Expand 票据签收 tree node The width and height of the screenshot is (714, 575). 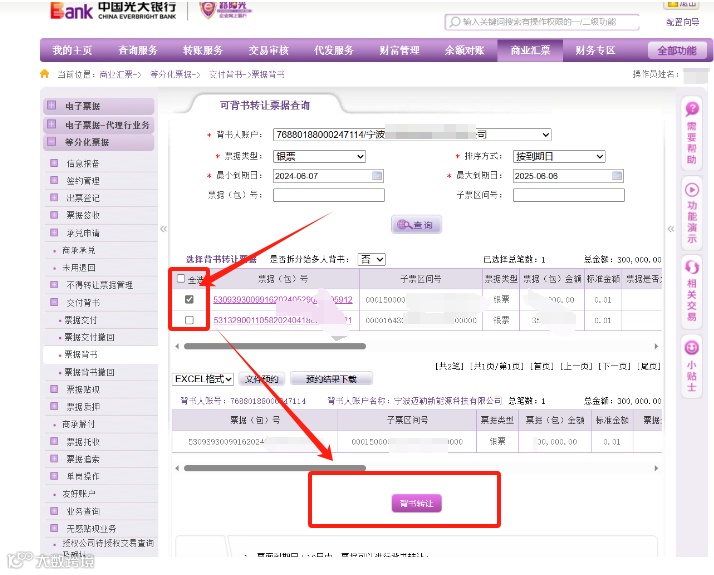[54, 215]
